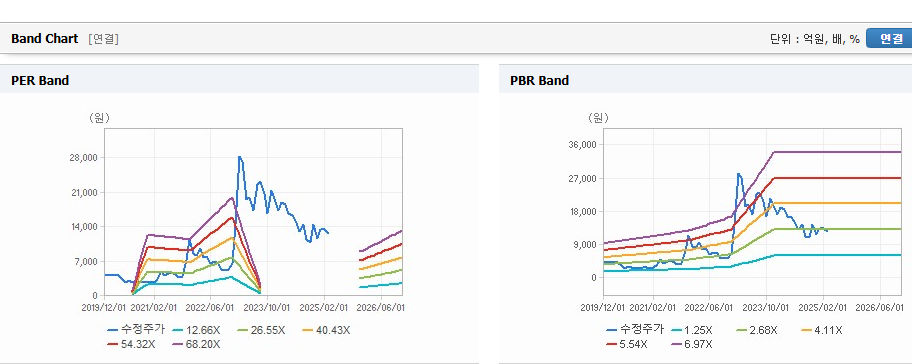This screenshot has height=364, width=912.
Task: Click the blue 연결 button
Action: tap(889, 38)
